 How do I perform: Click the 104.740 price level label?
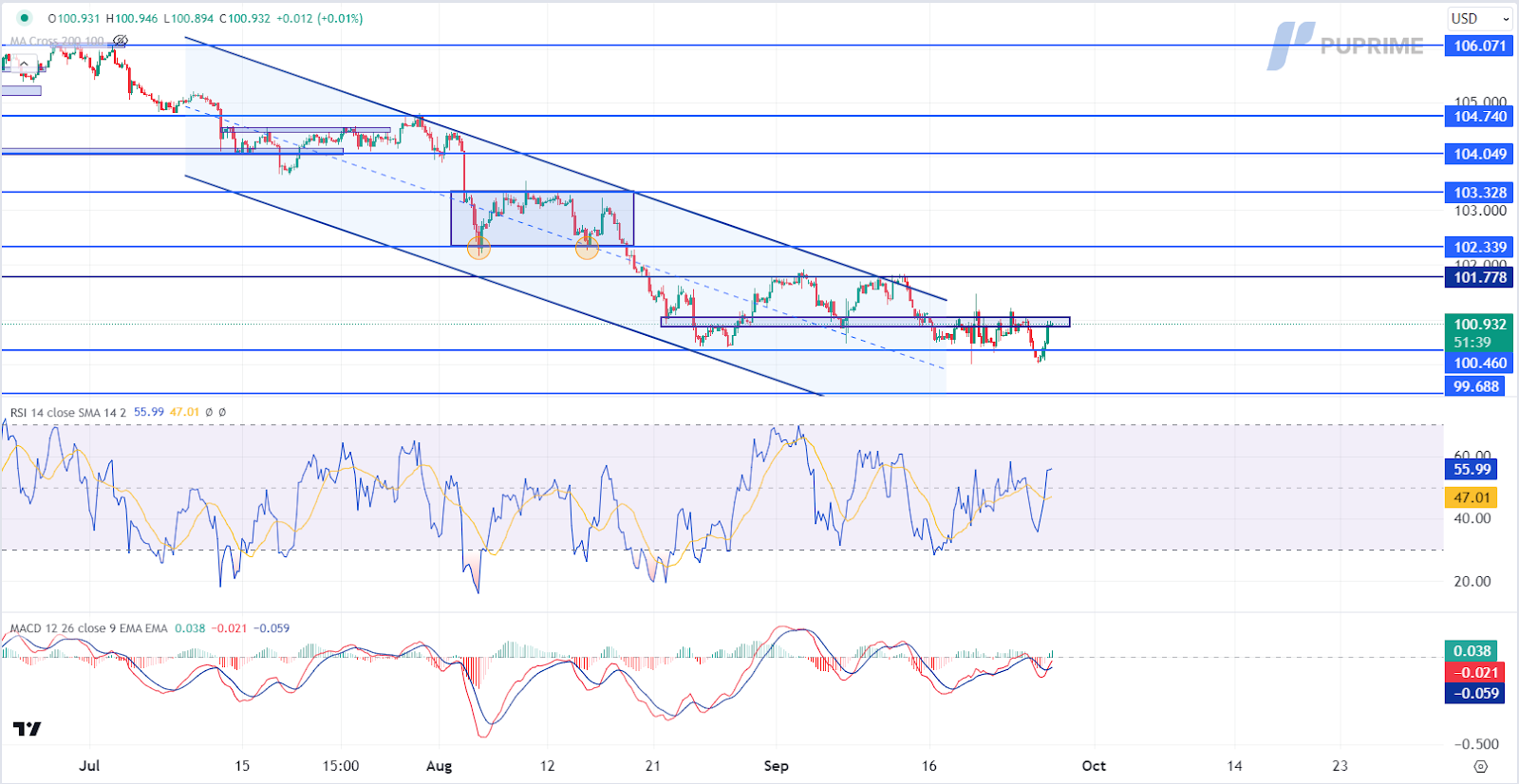pyautogui.click(x=1479, y=117)
